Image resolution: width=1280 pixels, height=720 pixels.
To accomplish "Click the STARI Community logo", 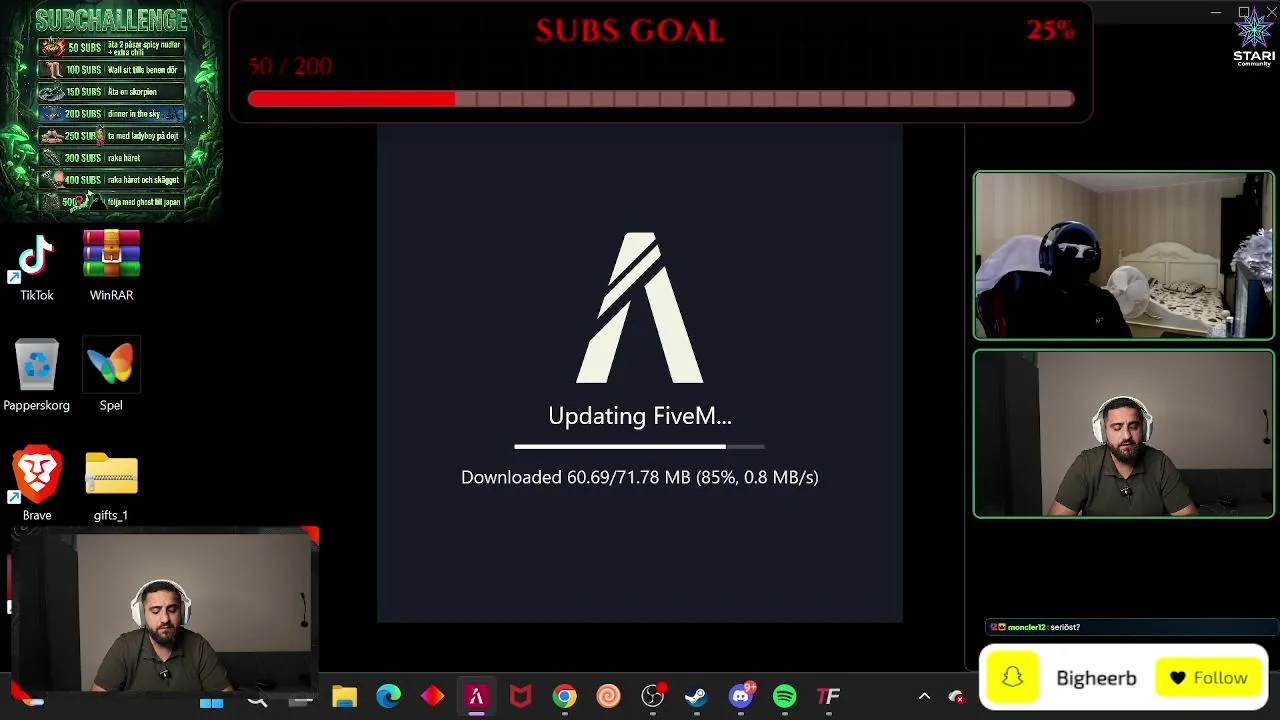I will tap(1254, 38).
